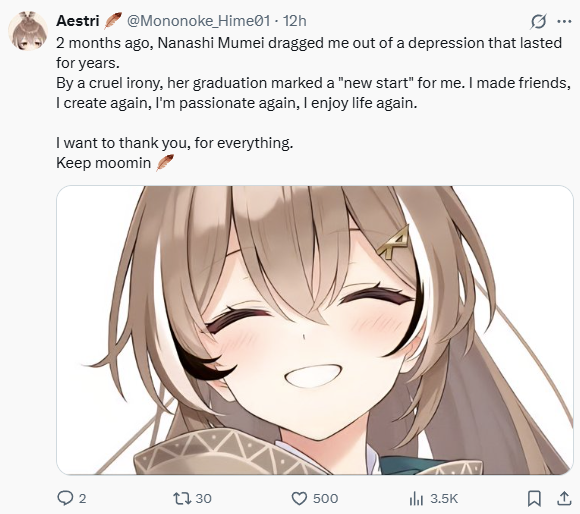Screen dimensions: 580x514
Task: Repost using the retweet arrows icon
Action: 182,498
